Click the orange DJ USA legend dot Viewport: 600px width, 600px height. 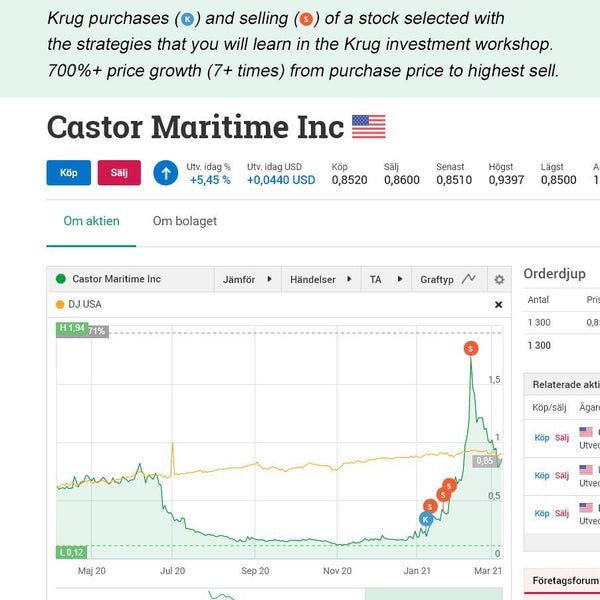click(x=60, y=305)
